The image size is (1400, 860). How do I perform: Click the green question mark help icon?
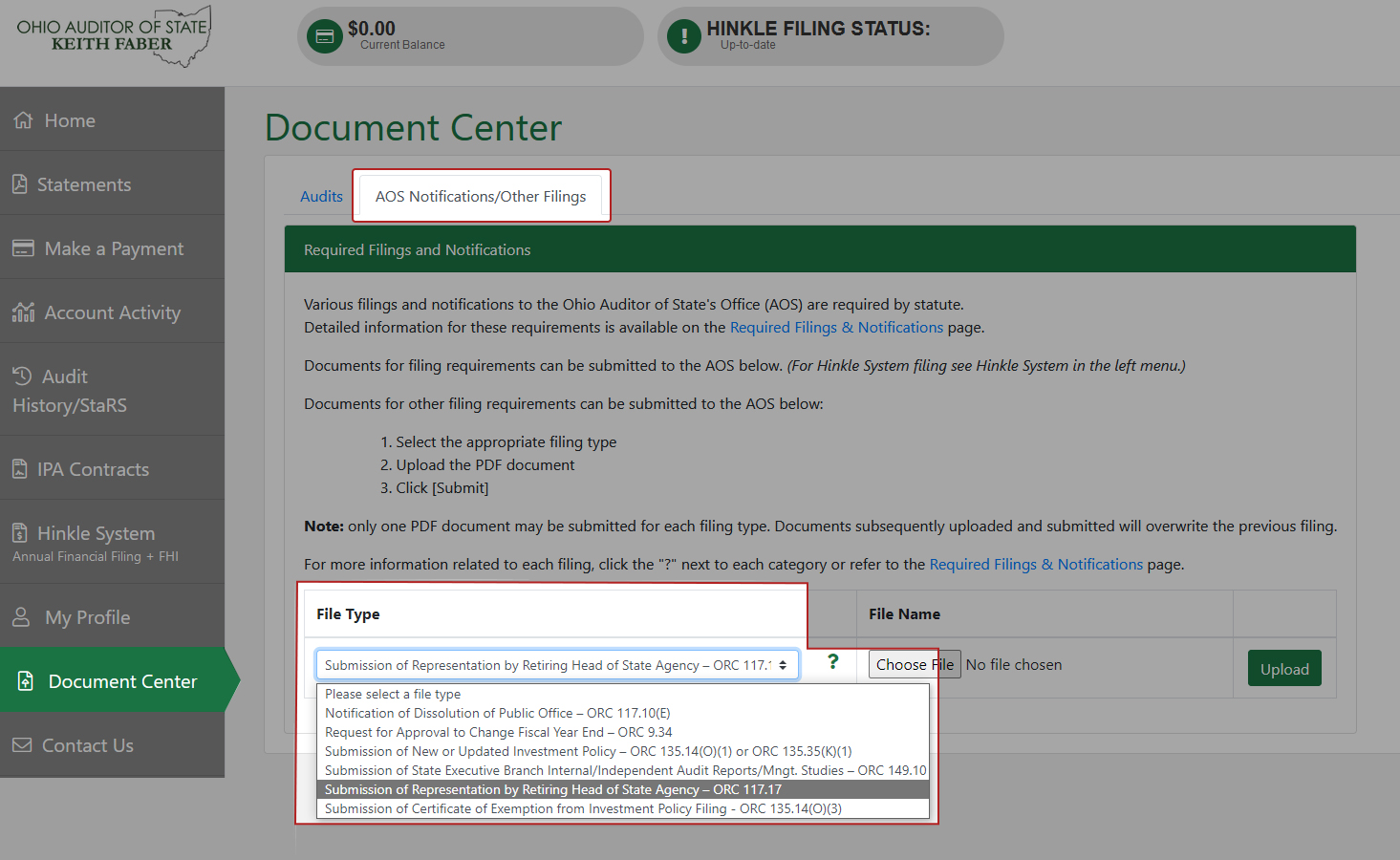coord(832,662)
